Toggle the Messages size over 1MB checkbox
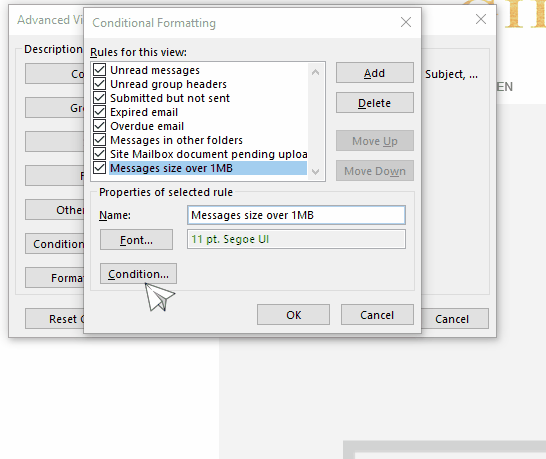Screen dimensions: 546x459 click(x=100, y=168)
